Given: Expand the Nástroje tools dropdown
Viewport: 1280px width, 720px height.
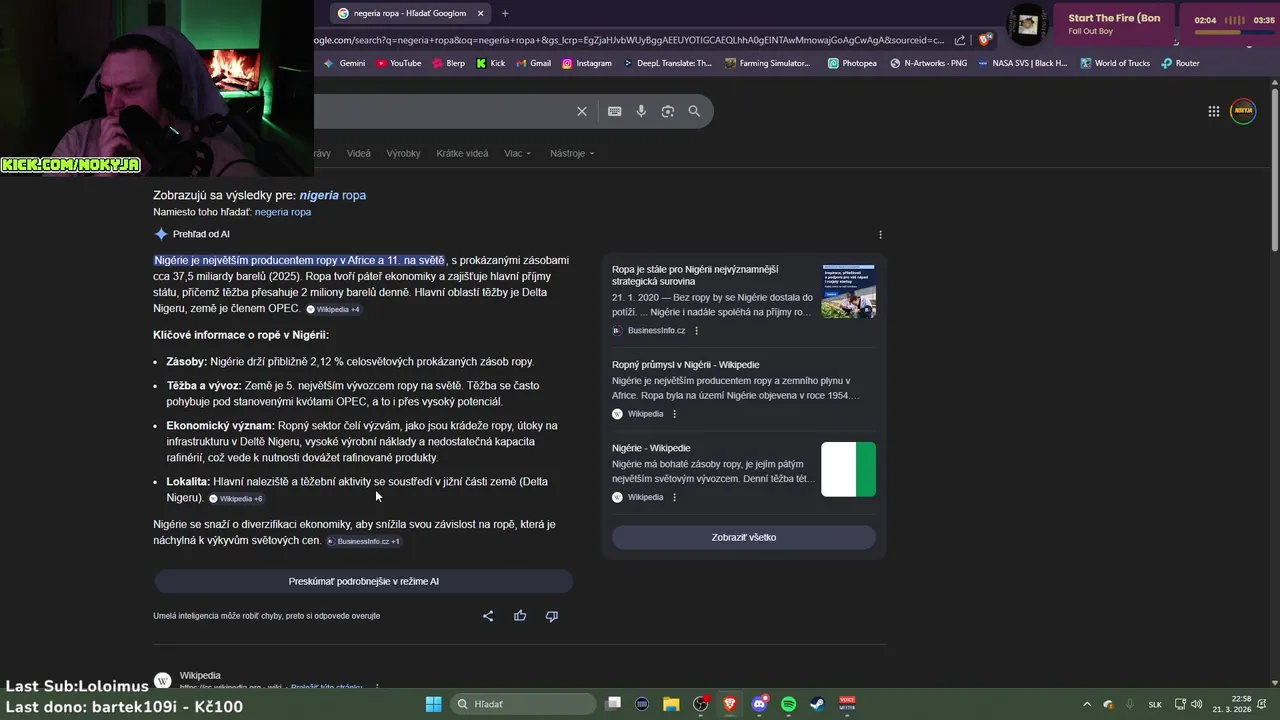Looking at the screenshot, I should coord(572,153).
